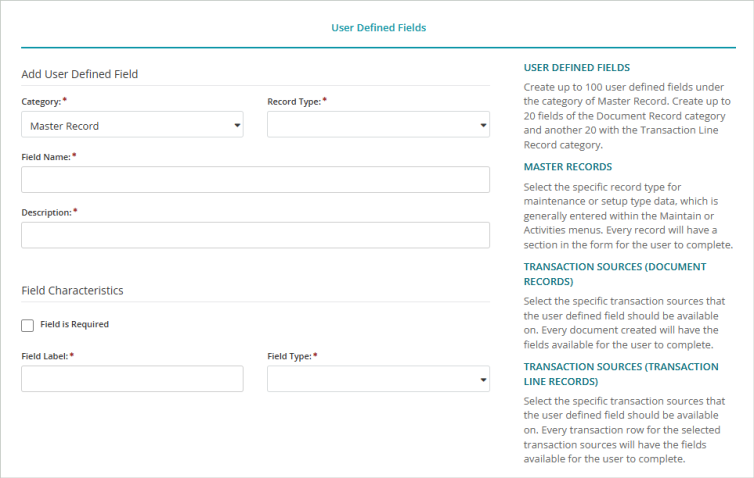Click the 'Field is Required' label text
The height and width of the screenshot is (478, 754).
pos(75,325)
